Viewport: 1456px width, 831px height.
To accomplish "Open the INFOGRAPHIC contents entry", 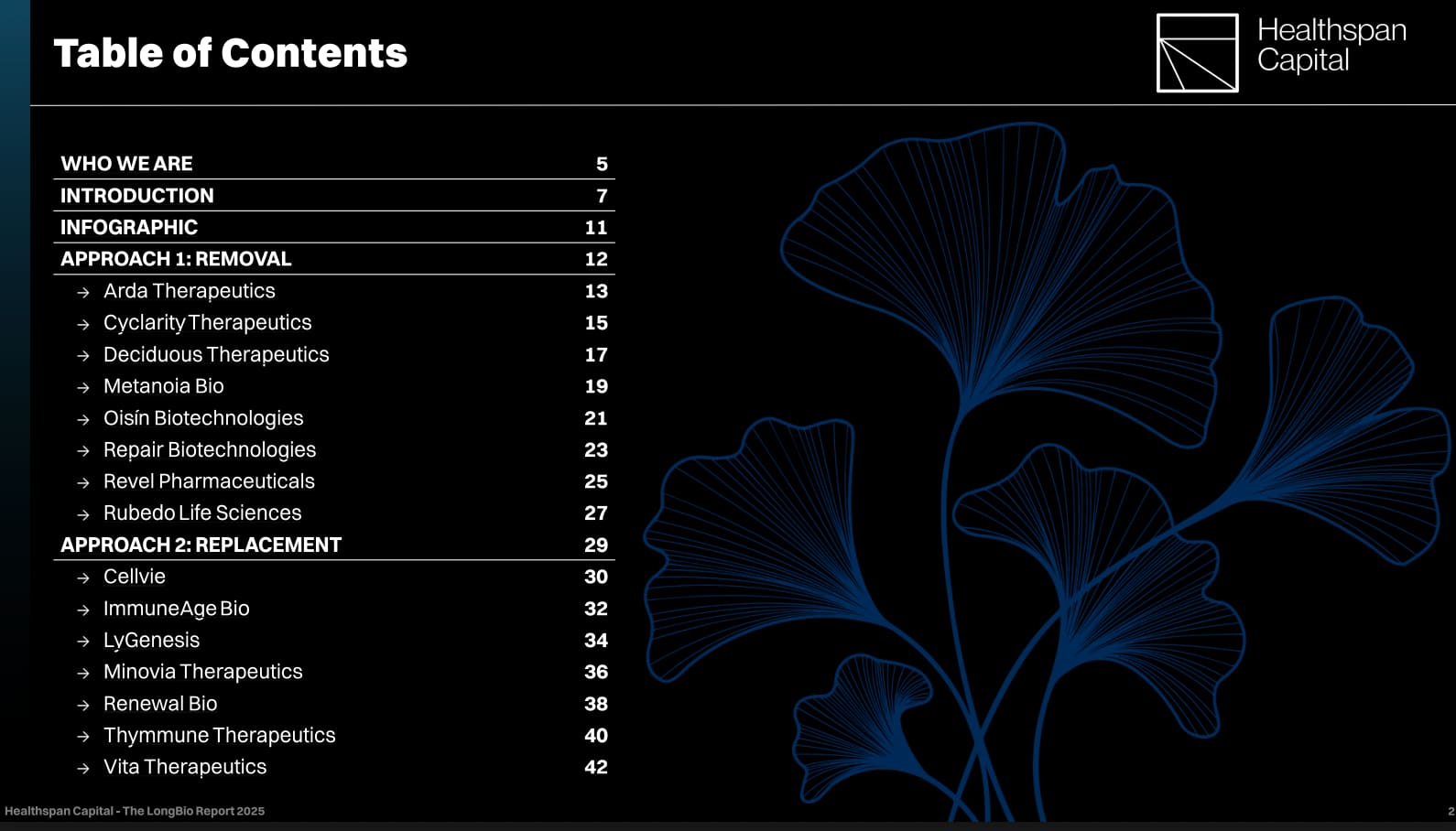I will (x=128, y=227).
